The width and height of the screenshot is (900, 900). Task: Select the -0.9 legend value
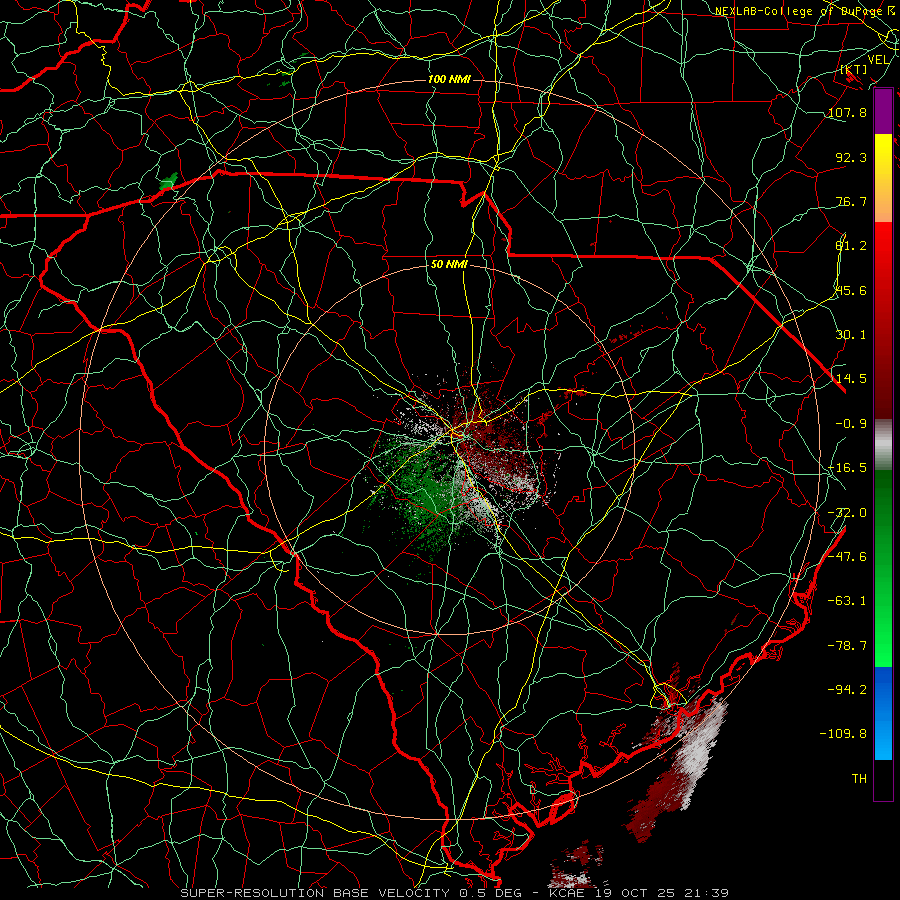coord(851,424)
